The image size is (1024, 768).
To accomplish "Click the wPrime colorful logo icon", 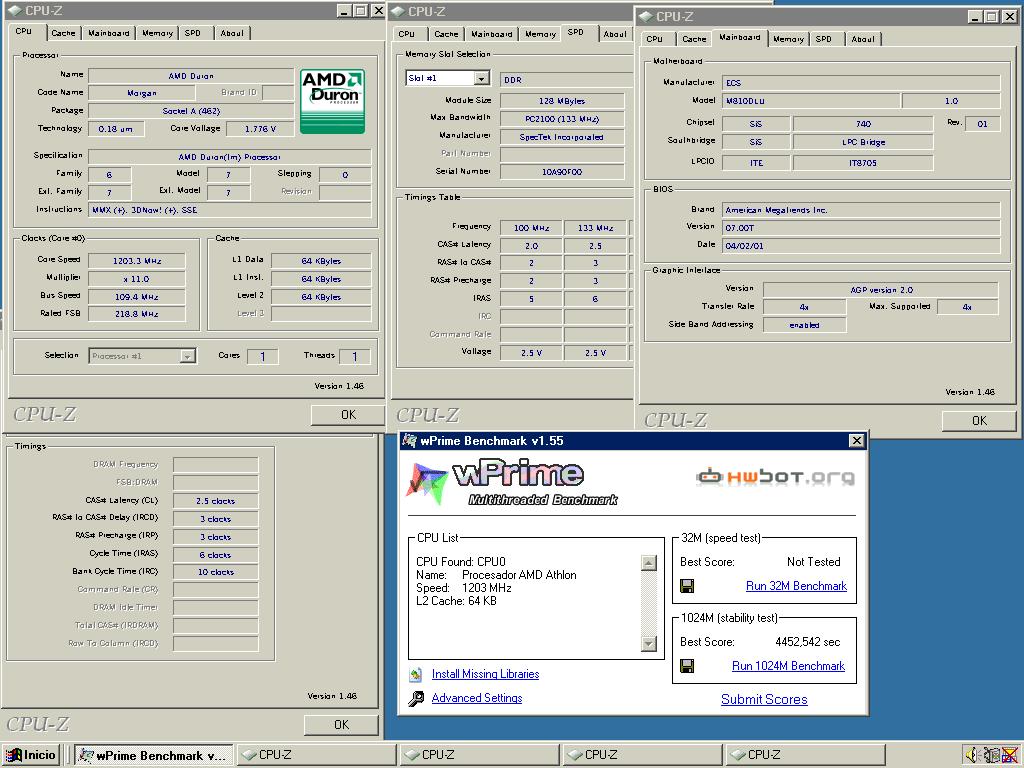I will click(428, 483).
